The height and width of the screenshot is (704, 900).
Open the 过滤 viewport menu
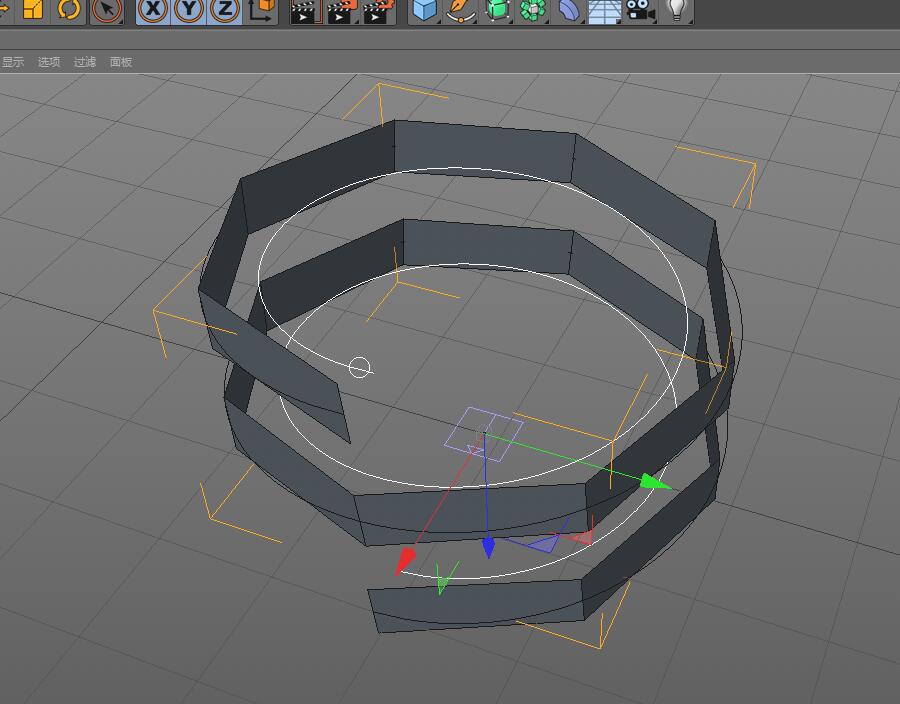[x=85, y=62]
